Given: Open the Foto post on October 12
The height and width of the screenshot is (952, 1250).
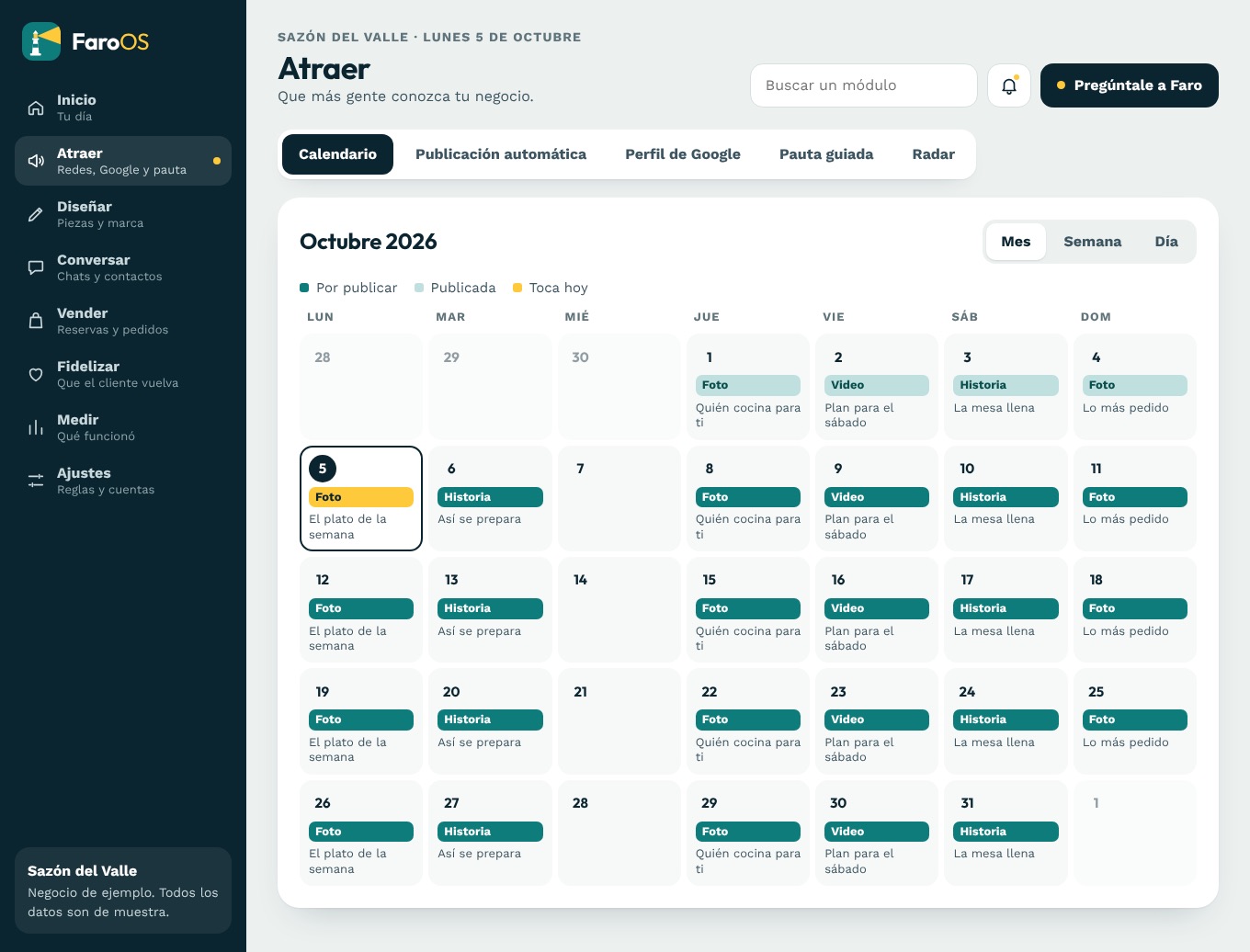Looking at the screenshot, I should (361, 608).
